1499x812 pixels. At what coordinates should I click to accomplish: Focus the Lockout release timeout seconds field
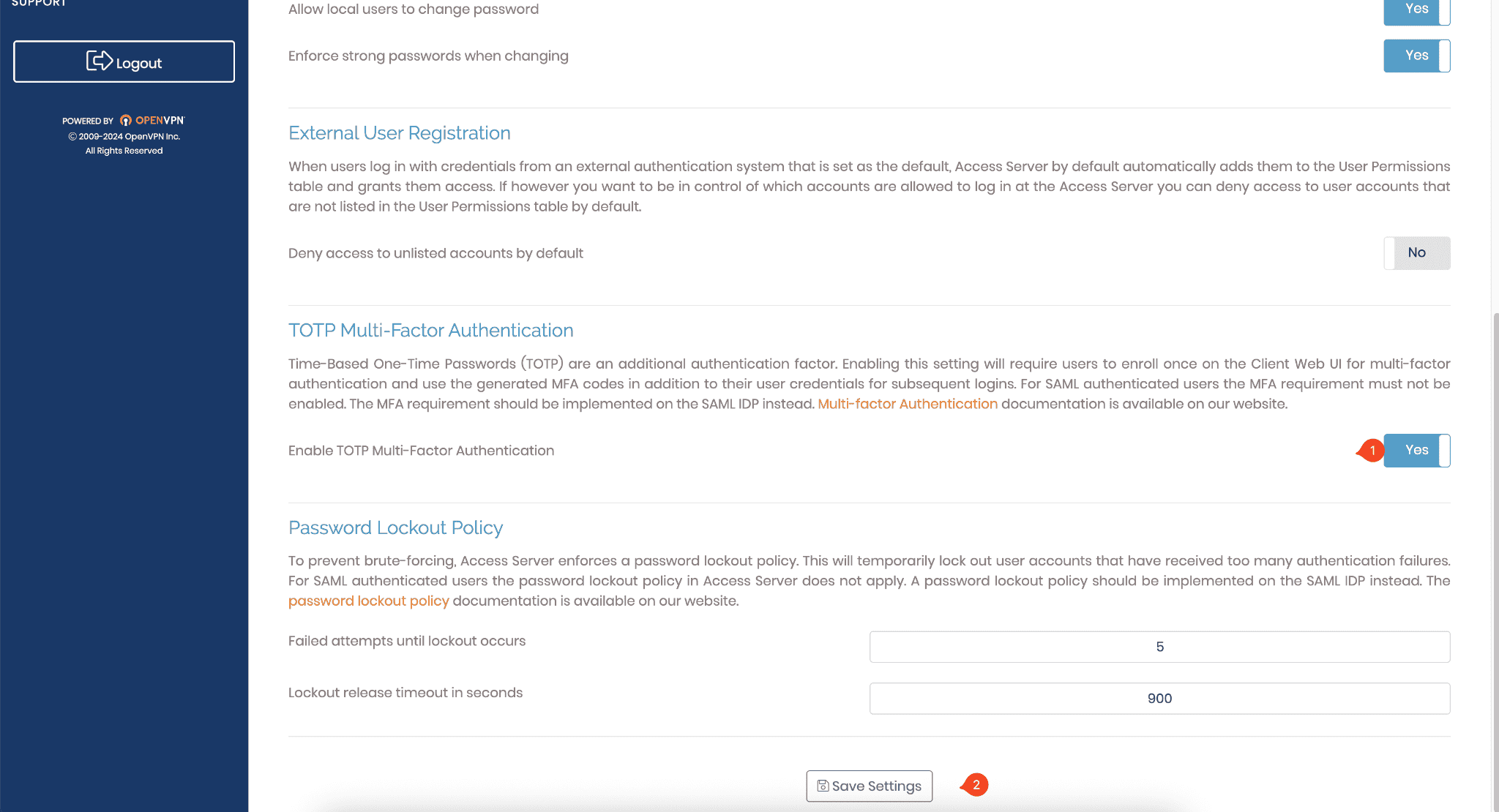1159,699
